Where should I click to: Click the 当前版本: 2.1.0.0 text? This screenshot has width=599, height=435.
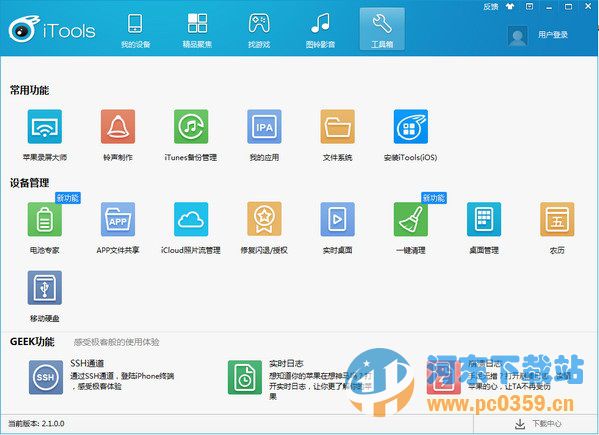[x=36, y=424]
